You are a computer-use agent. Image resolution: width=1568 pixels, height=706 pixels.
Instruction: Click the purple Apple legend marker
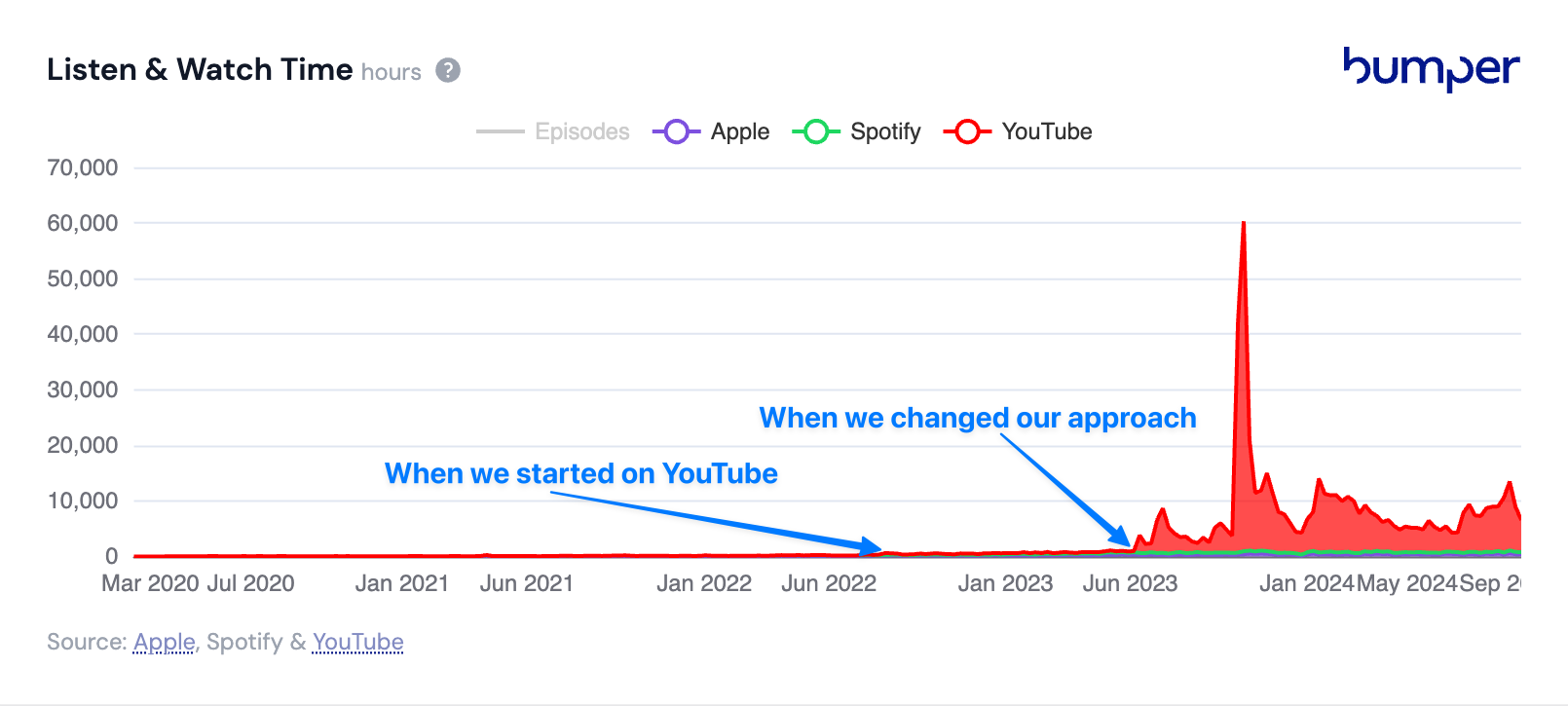pyautogui.click(x=677, y=131)
